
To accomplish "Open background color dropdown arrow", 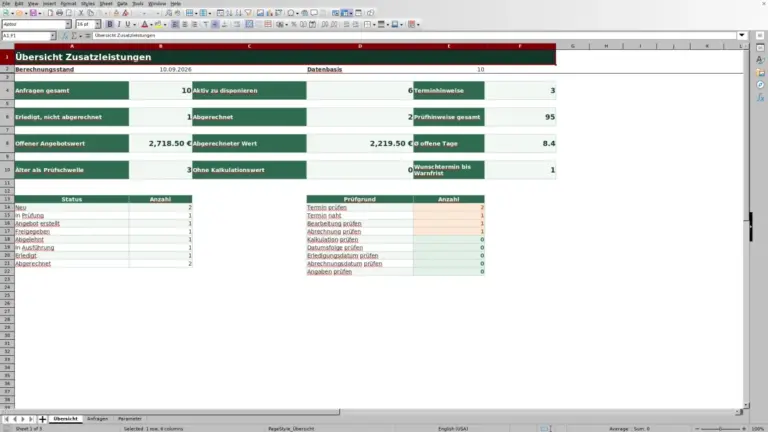I will pos(402,24).
